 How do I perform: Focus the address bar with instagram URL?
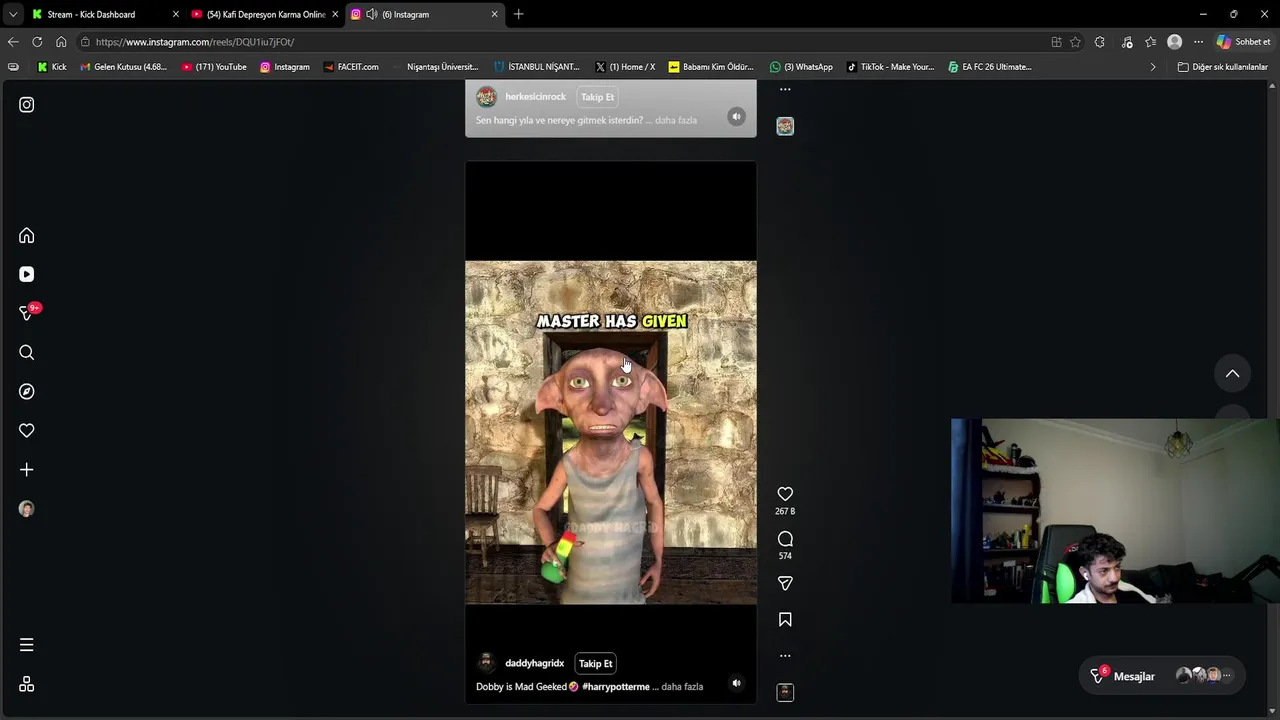560,42
